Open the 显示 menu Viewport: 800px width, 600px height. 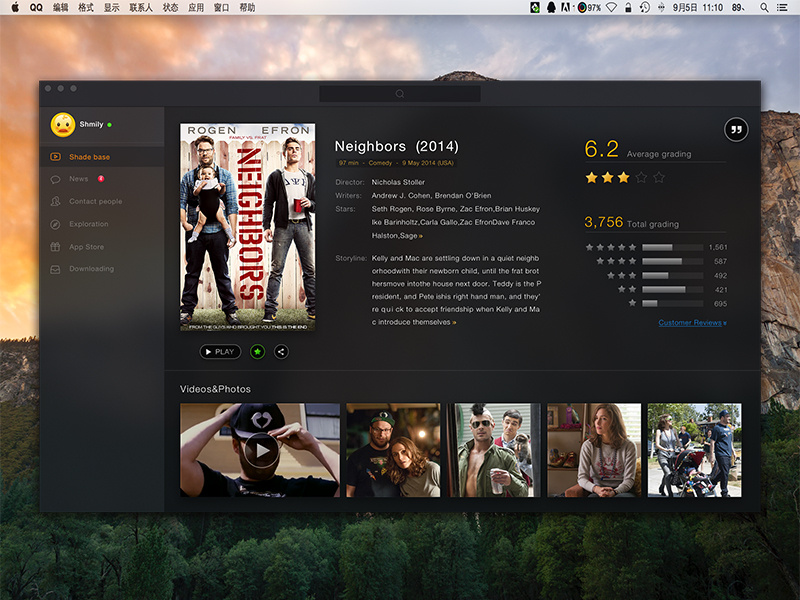click(111, 7)
